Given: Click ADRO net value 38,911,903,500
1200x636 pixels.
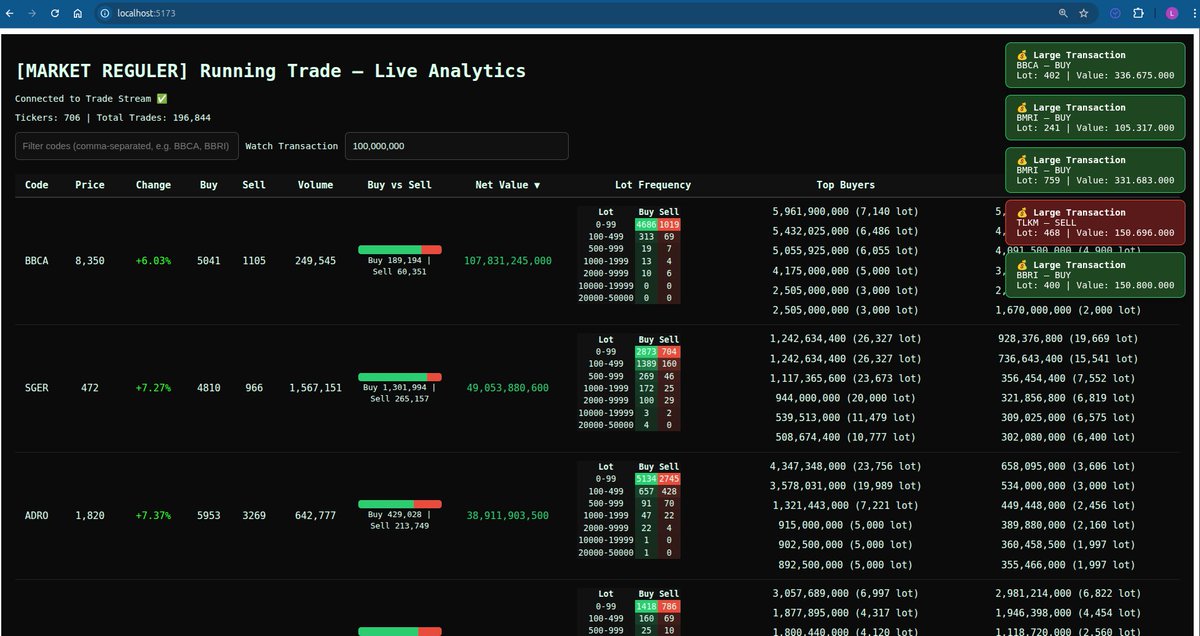Looking at the screenshot, I should pos(508,516).
